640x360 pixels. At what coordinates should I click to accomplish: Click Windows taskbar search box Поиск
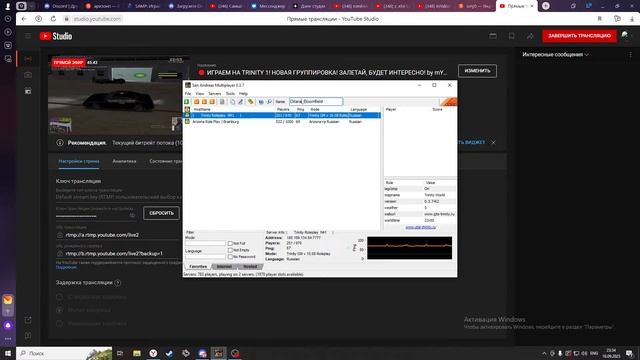pos(64,353)
